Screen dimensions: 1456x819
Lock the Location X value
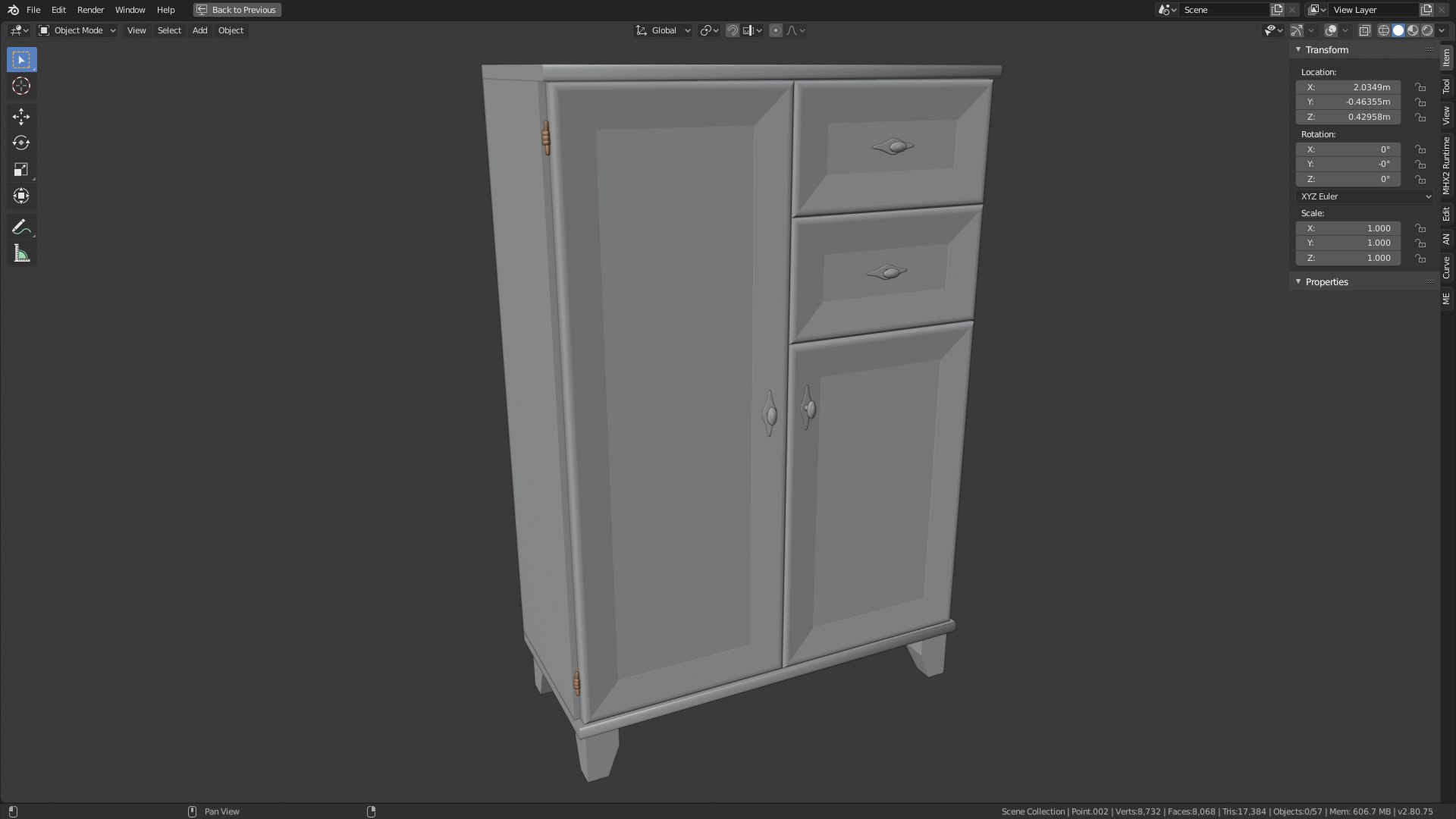coord(1420,87)
